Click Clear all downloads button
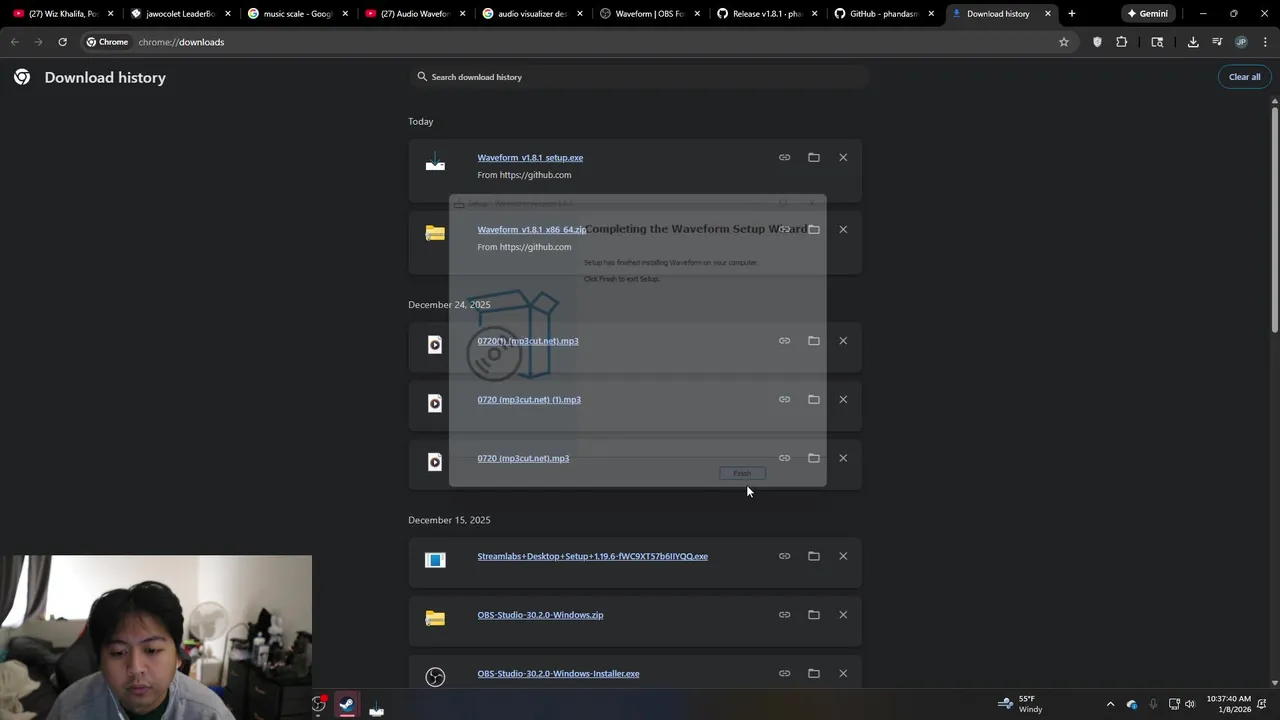 [1244, 77]
